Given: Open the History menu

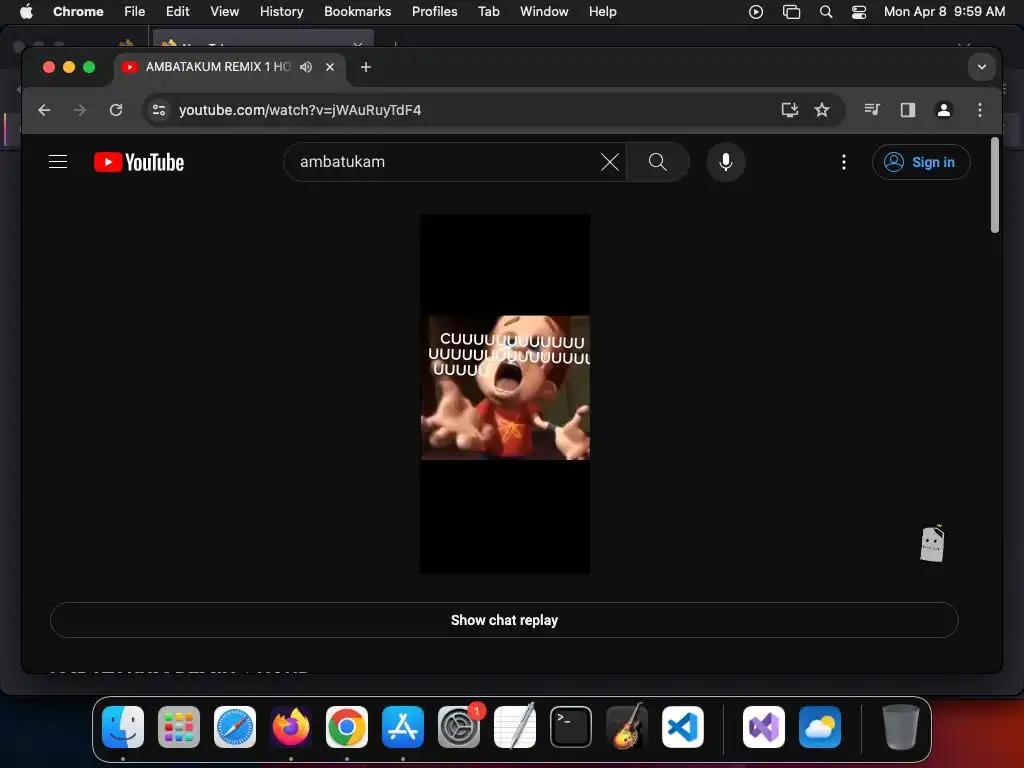Looking at the screenshot, I should point(281,11).
